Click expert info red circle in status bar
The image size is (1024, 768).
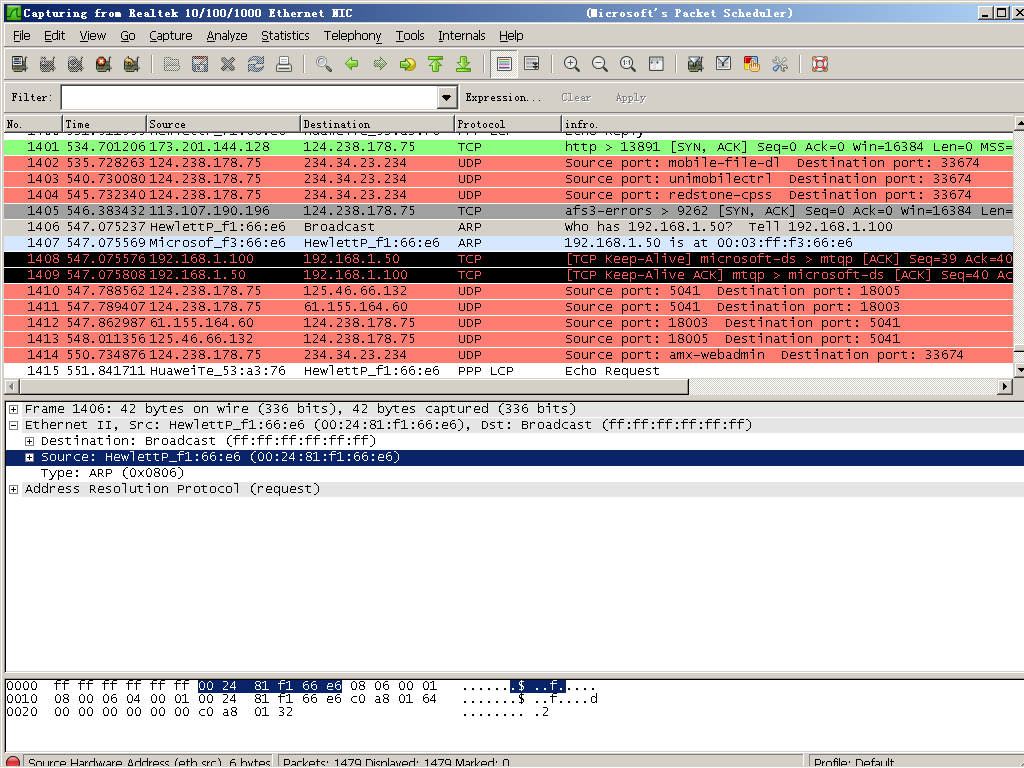(13, 762)
